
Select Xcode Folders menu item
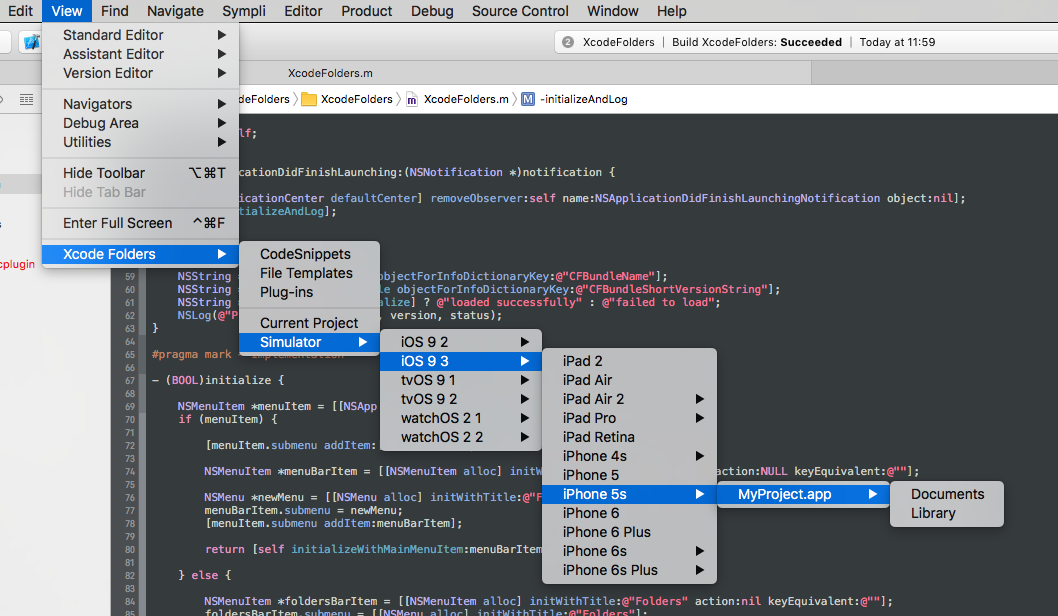140,254
